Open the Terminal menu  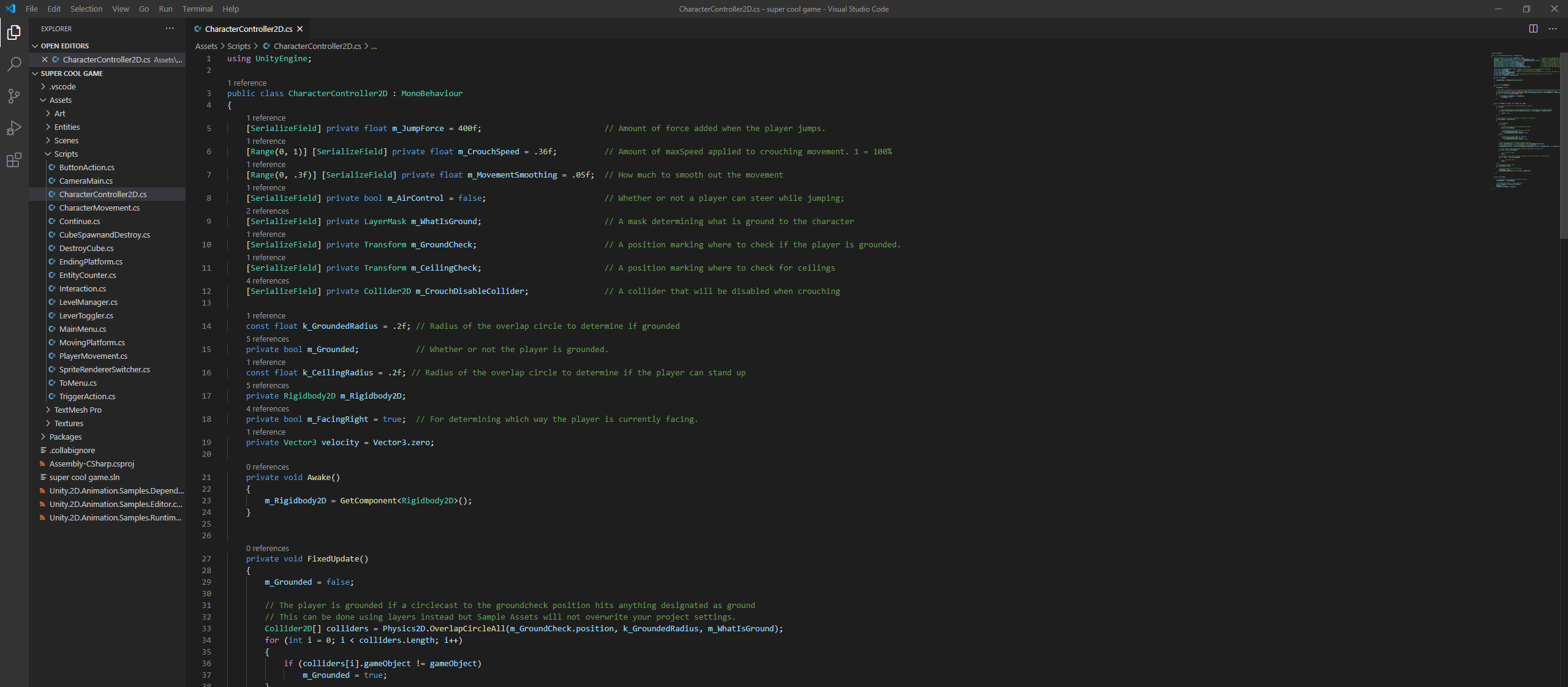[197, 9]
